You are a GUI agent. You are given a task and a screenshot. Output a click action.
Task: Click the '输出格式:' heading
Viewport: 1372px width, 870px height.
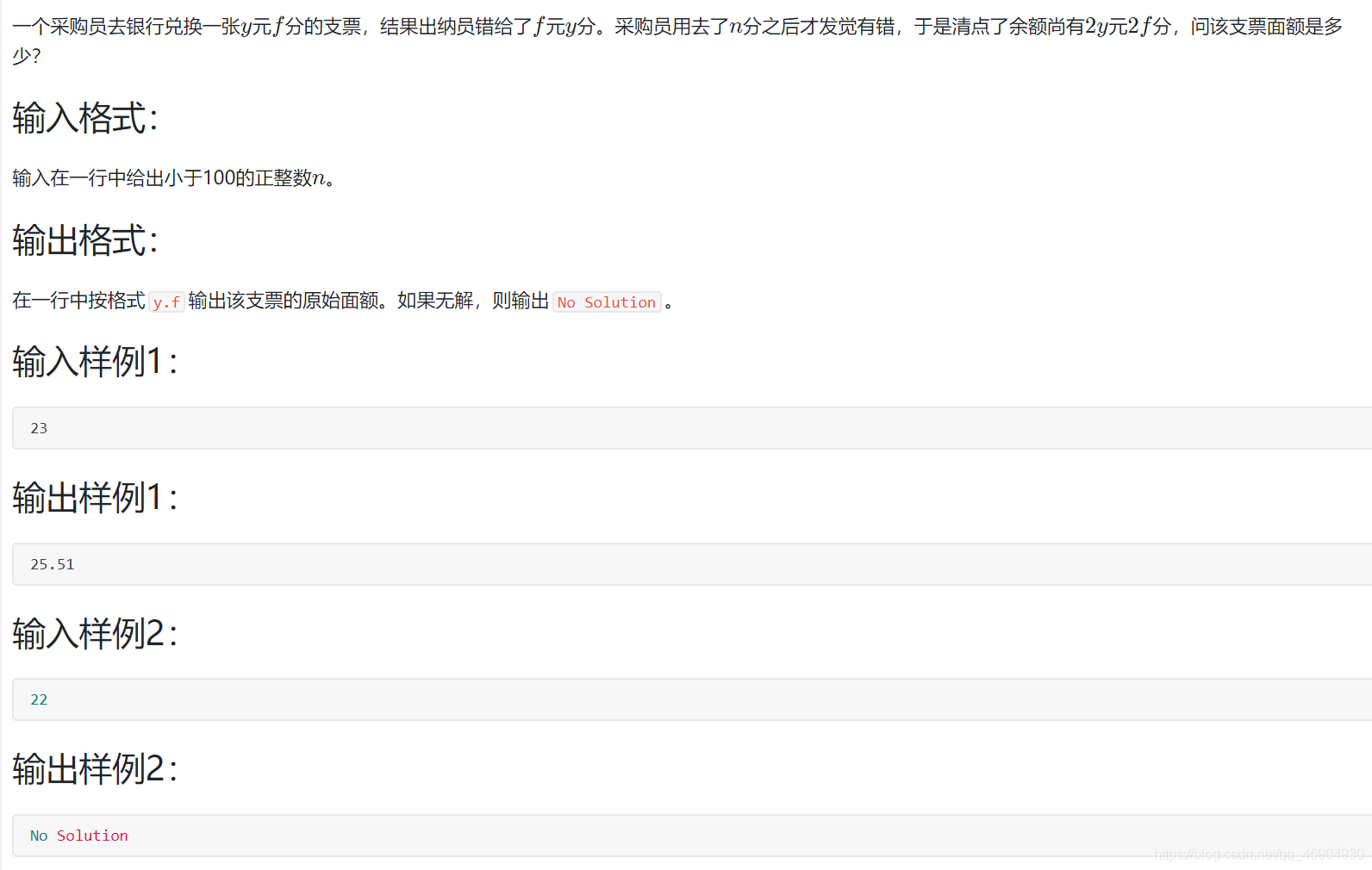click(x=85, y=240)
